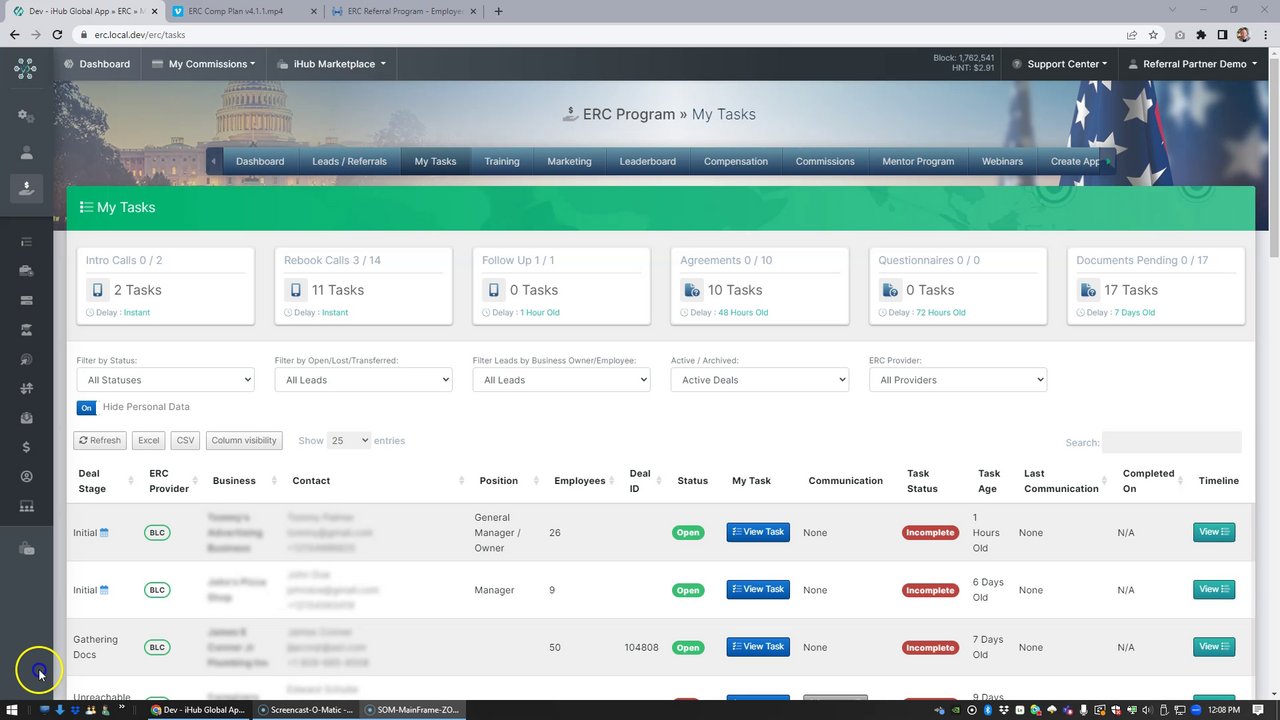
Task: Open the Documents Pending 17 Tasks card
Action: click(1156, 286)
